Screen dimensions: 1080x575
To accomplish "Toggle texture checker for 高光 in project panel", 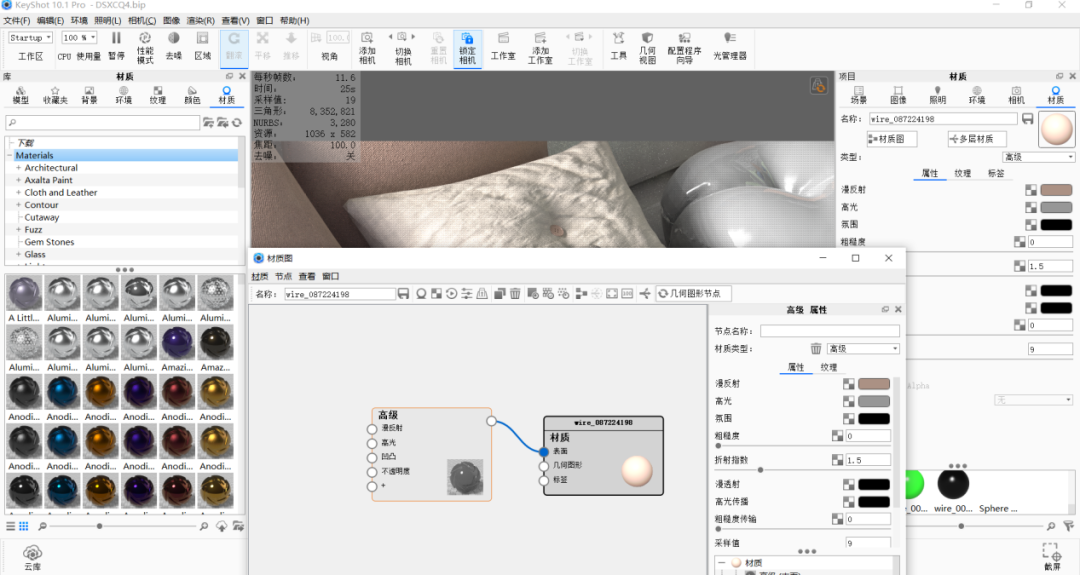I will pos(1030,207).
